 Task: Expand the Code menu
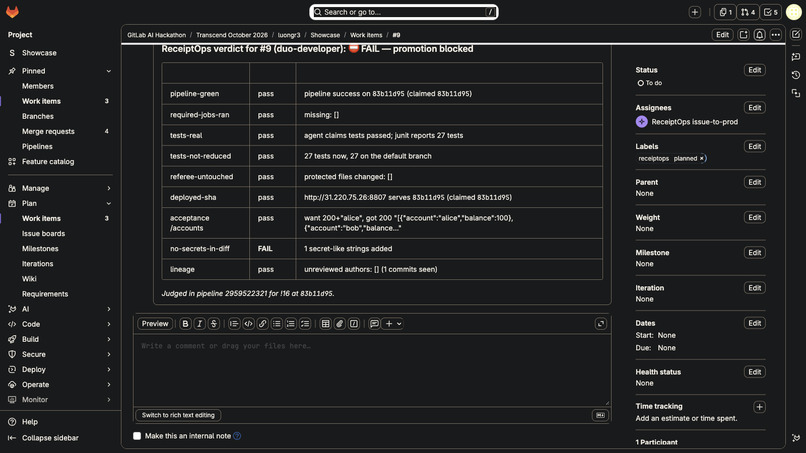[108, 324]
